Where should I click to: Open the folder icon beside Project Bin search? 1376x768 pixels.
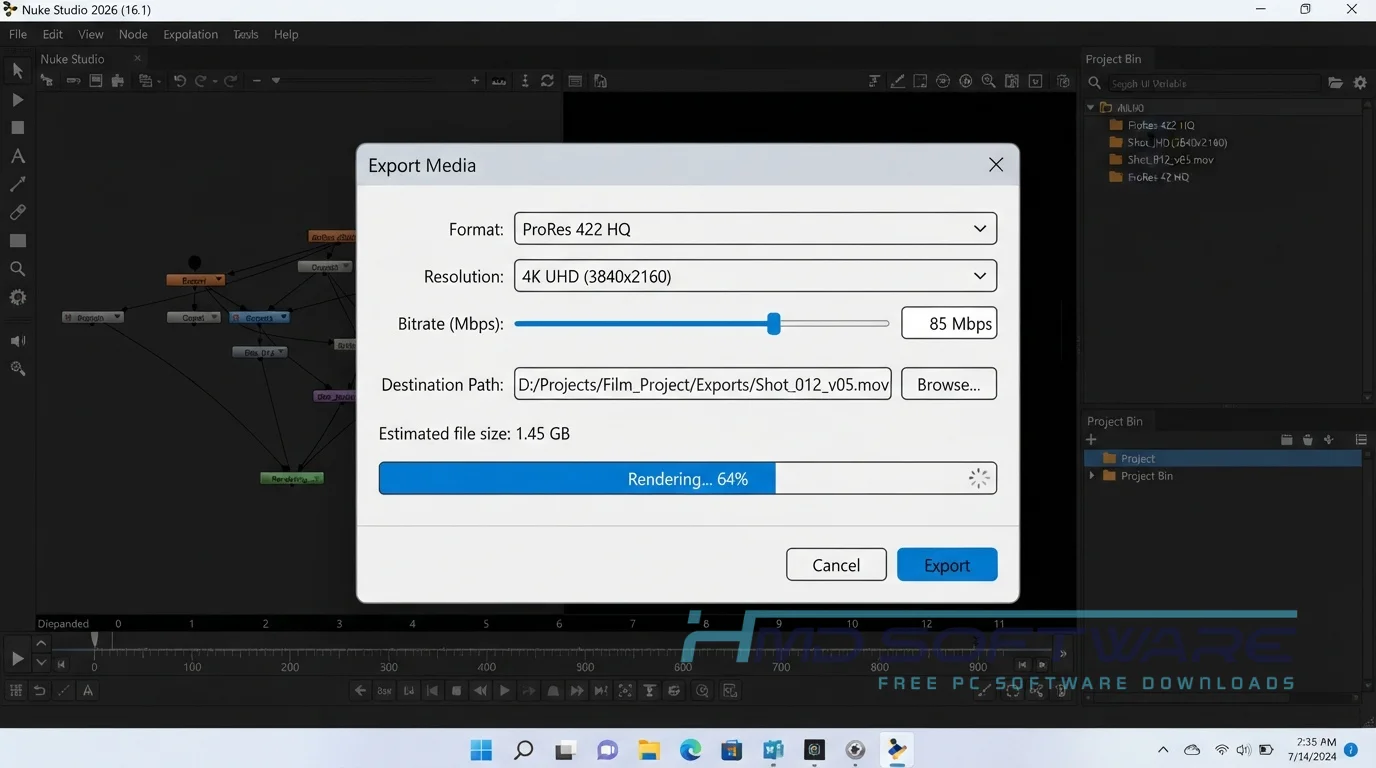pos(1336,83)
